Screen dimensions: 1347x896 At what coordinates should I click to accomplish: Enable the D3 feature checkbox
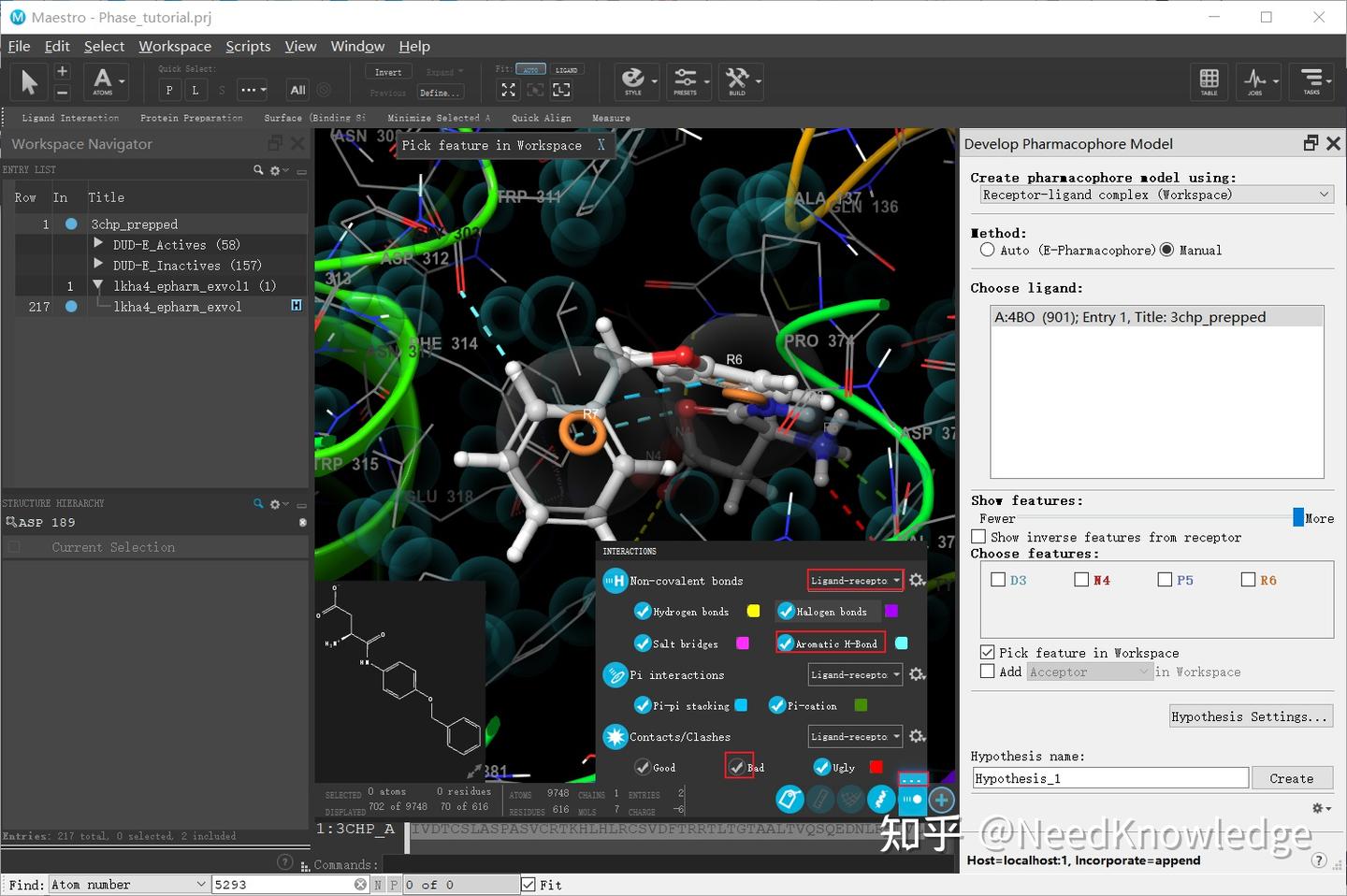(998, 580)
